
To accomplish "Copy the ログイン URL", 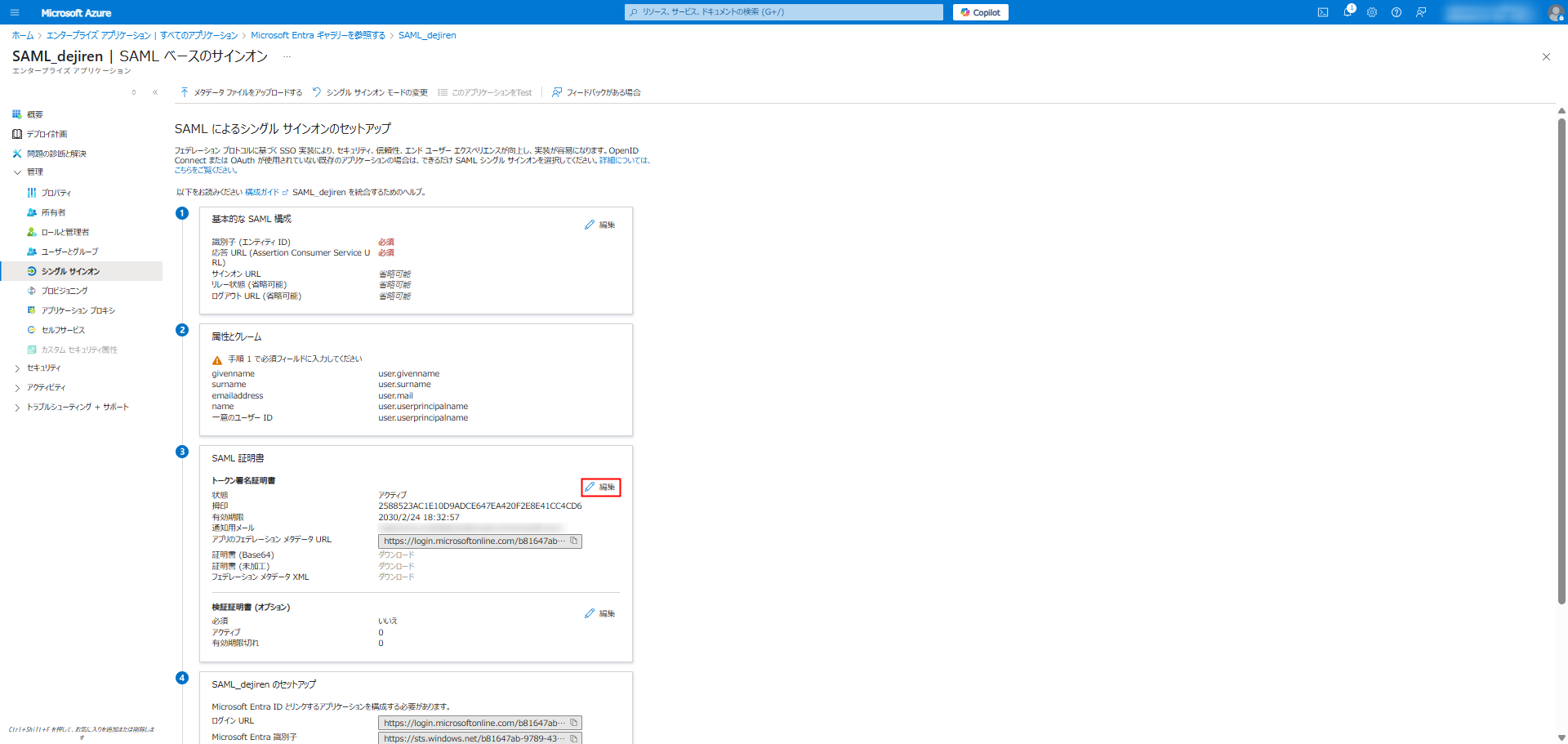I will [574, 723].
